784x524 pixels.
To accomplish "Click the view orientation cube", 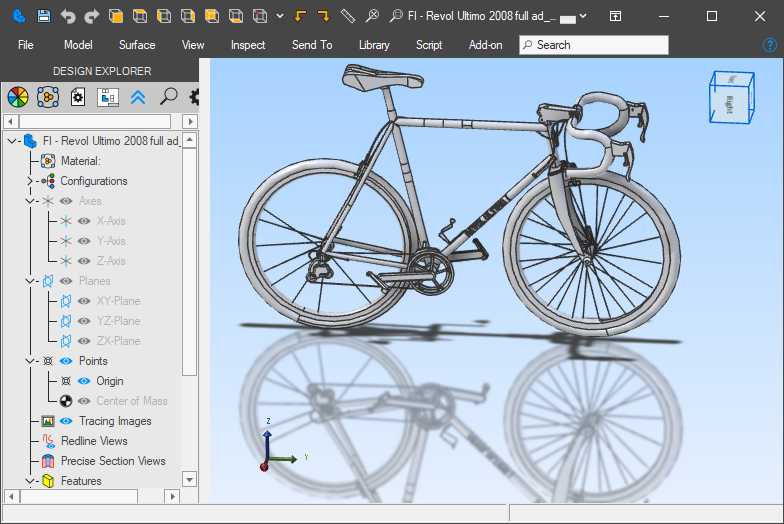I will [730, 99].
